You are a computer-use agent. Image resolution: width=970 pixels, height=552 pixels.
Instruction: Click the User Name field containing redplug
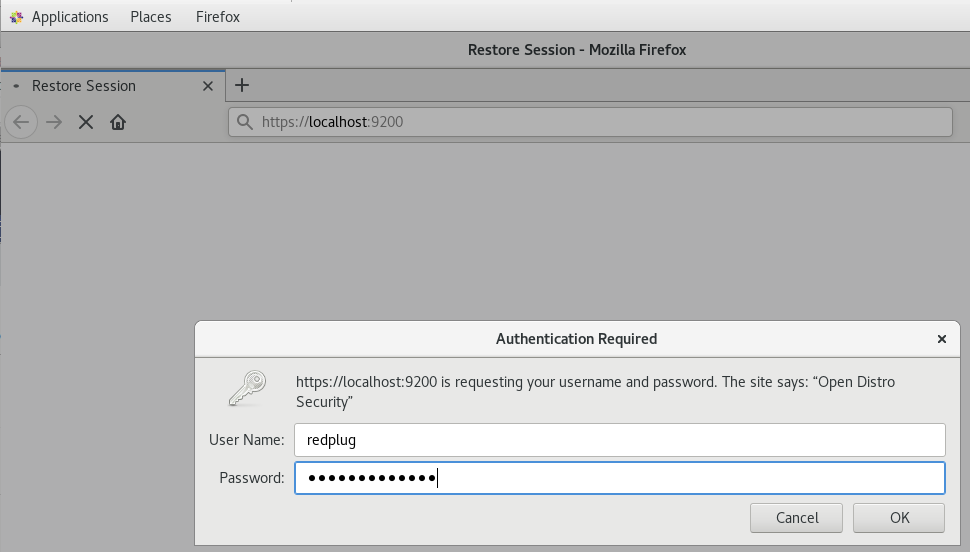[x=620, y=440]
